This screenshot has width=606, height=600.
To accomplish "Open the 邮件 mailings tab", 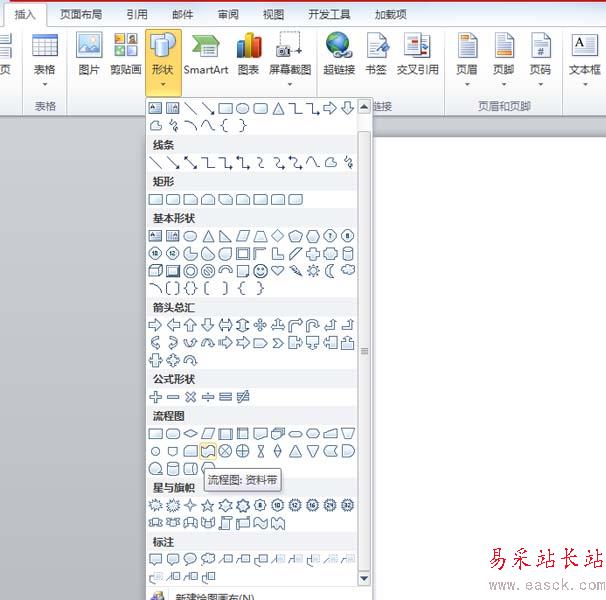I will [182, 15].
